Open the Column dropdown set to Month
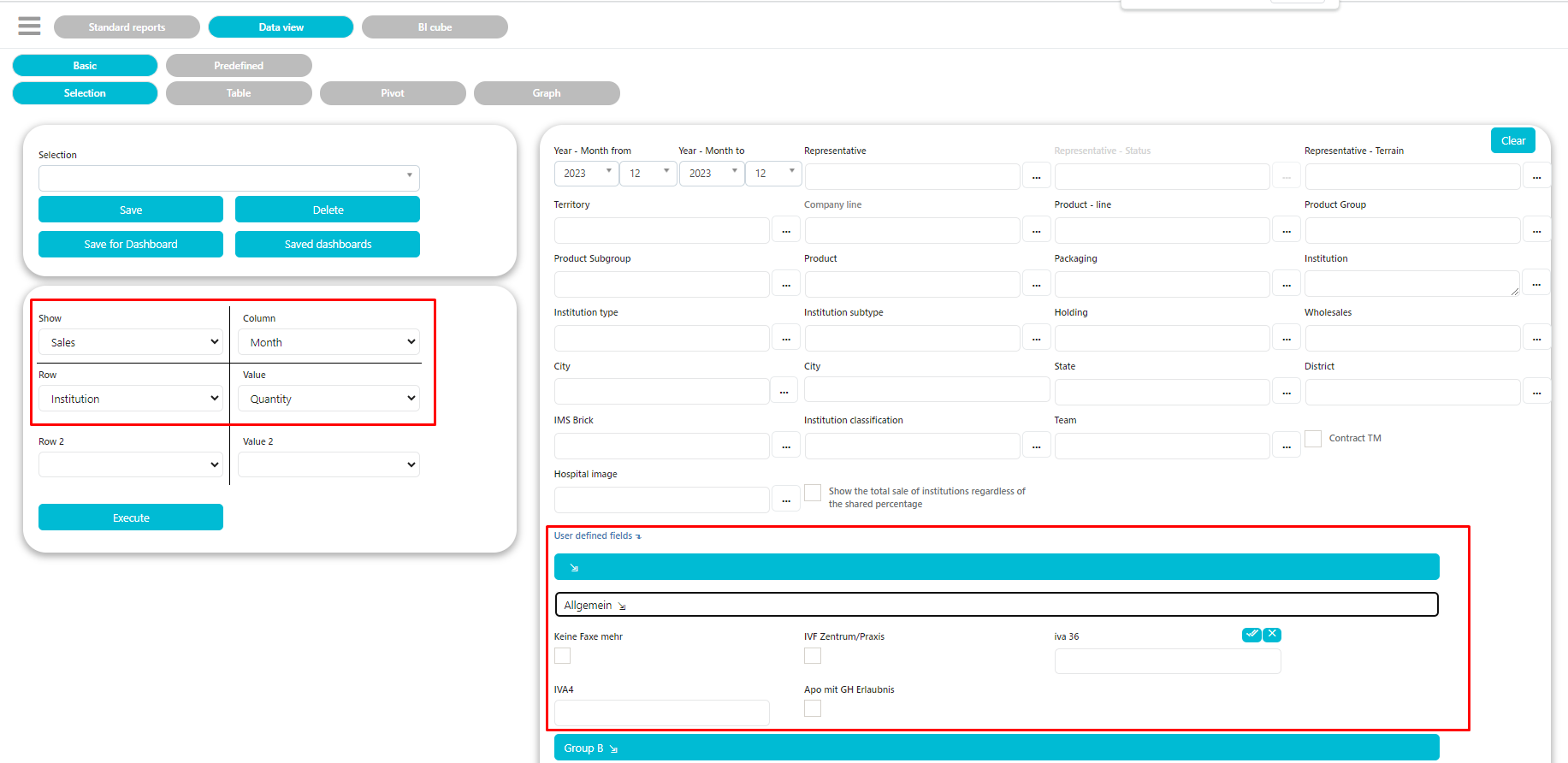Image resolution: width=1568 pixels, height=763 pixels. tap(329, 342)
